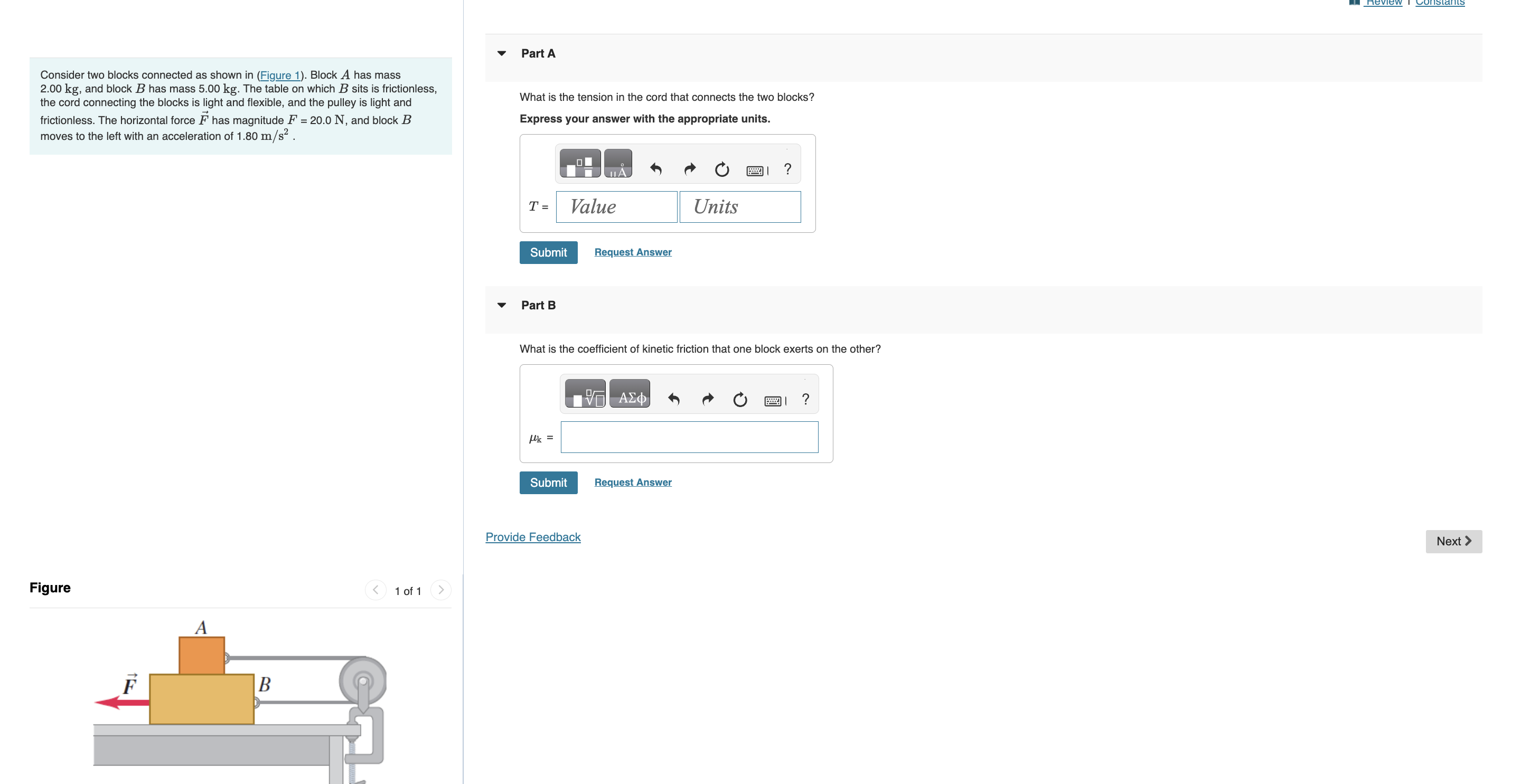Click the Next button at bottom right
This screenshot has height=784, width=1521.
[1453, 540]
